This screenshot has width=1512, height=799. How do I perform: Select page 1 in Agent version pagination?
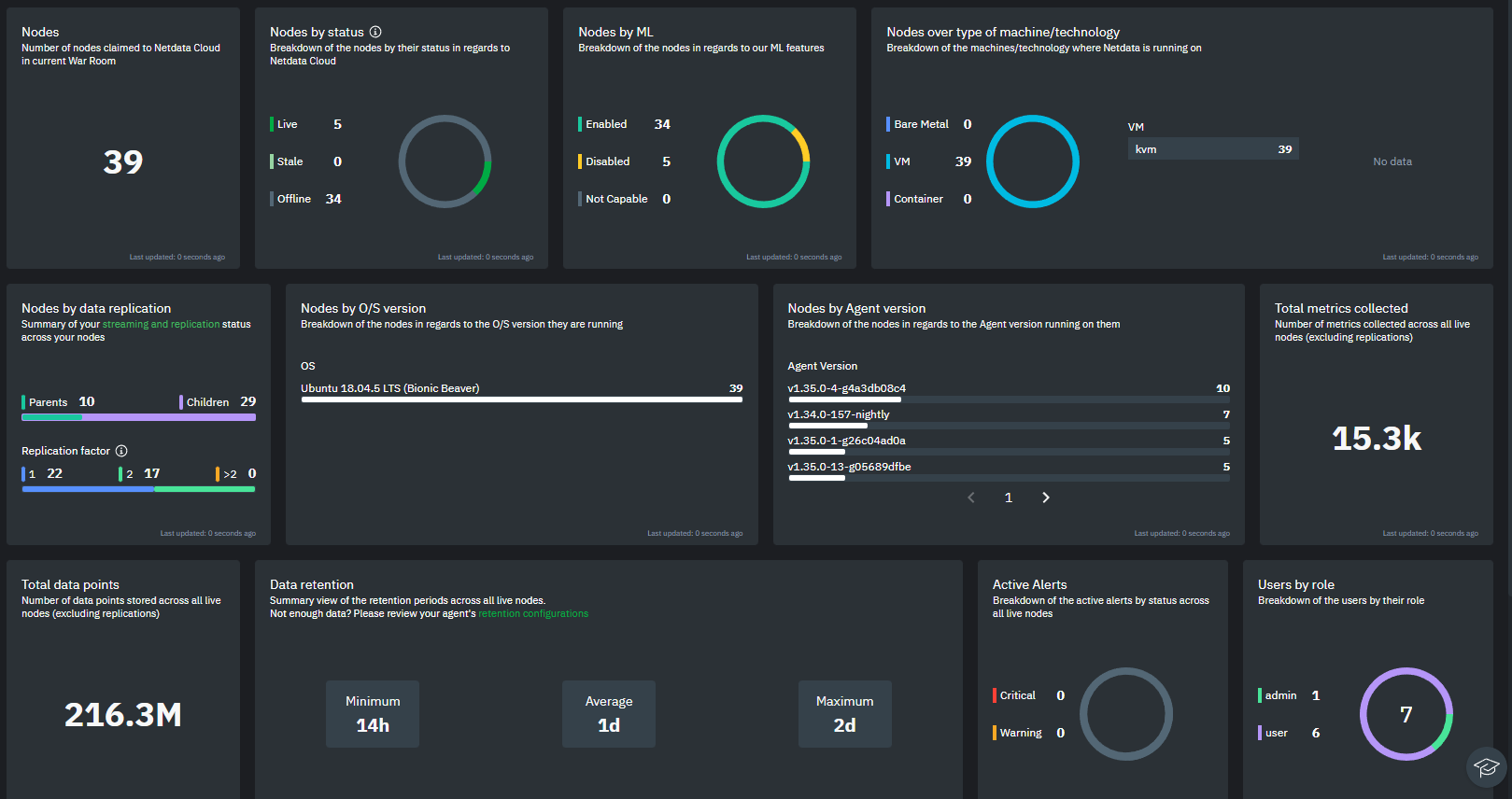click(1009, 498)
